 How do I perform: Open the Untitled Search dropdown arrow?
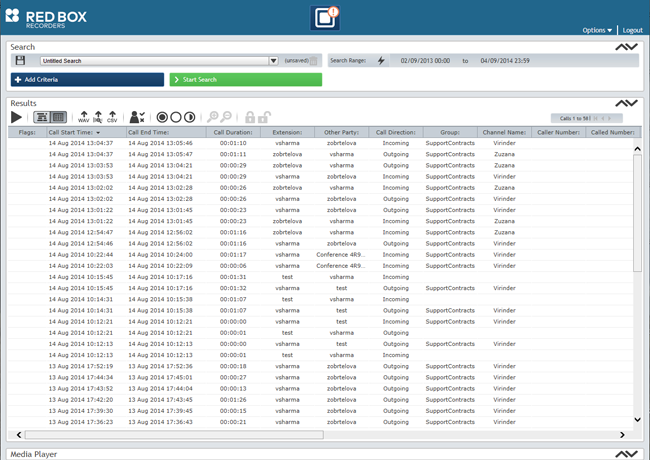pyautogui.click(x=273, y=61)
